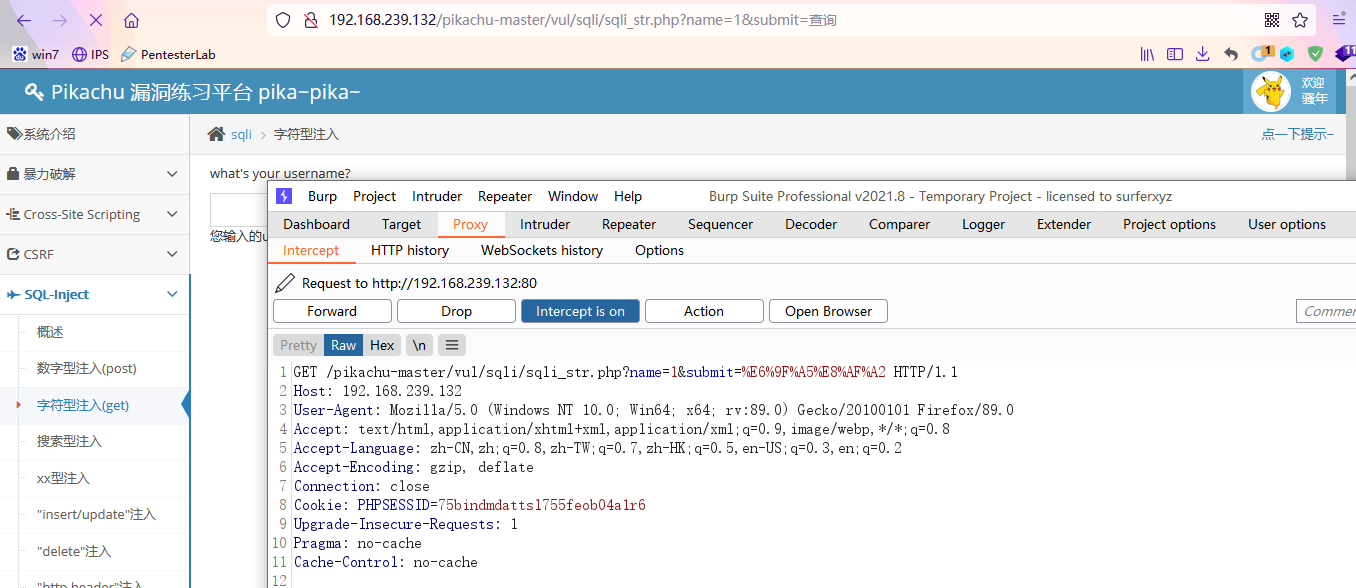Switch to the Comparer tab
This screenshot has width=1356, height=588.
pyautogui.click(x=899, y=224)
